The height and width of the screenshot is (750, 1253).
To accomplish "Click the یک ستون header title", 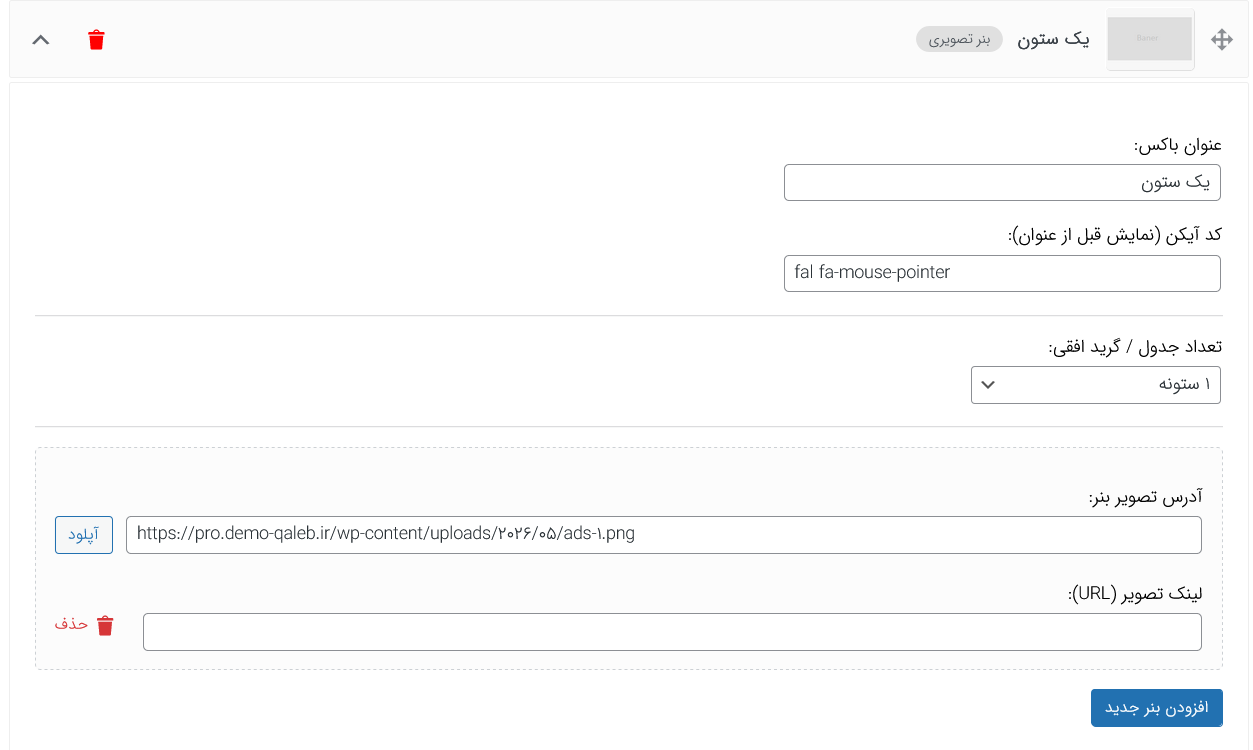I will click(1053, 40).
